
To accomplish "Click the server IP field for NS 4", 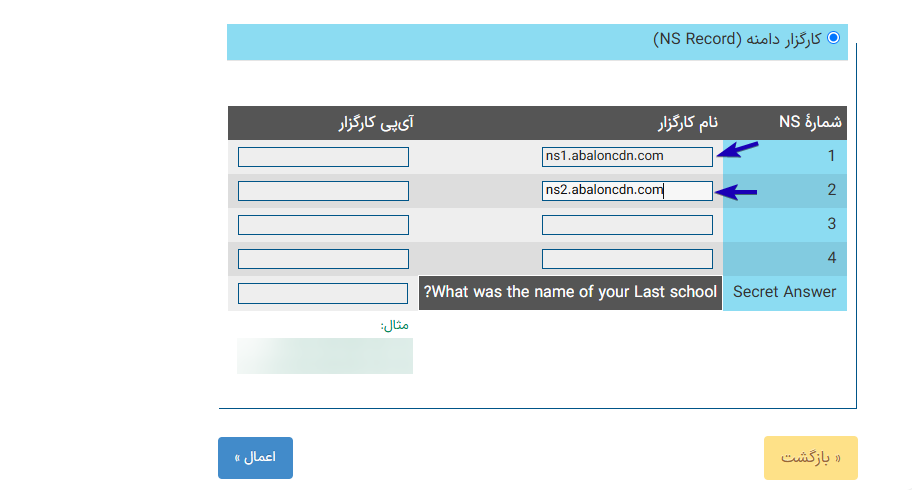I will (323, 259).
